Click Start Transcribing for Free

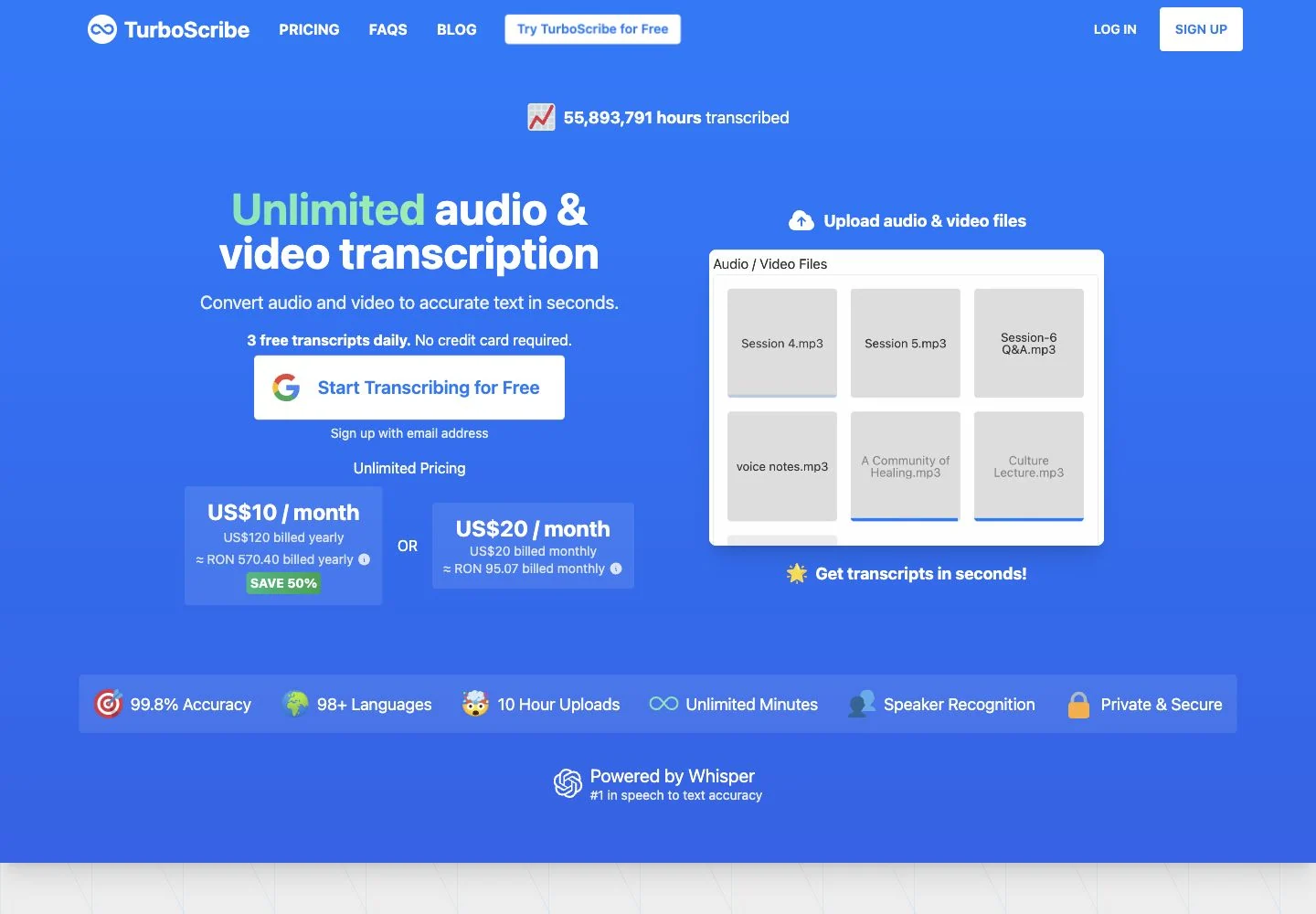coord(409,388)
